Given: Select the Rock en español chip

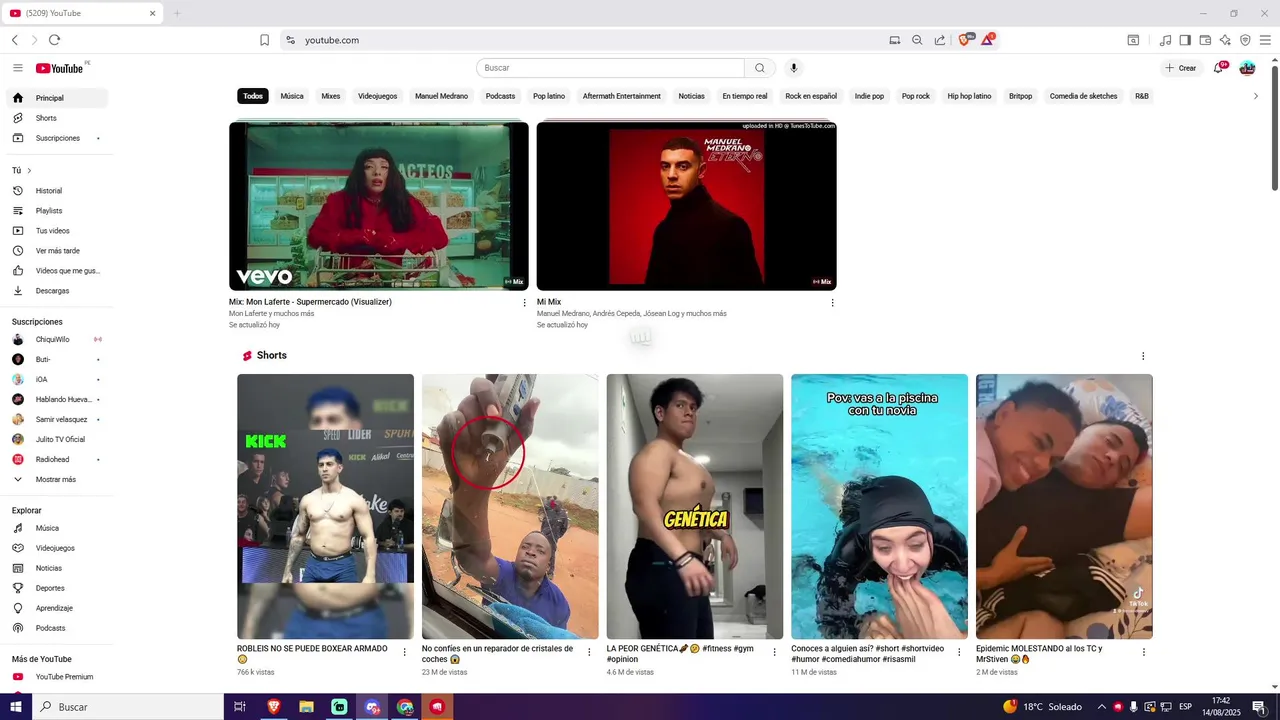Looking at the screenshot, I should (811, 96).
